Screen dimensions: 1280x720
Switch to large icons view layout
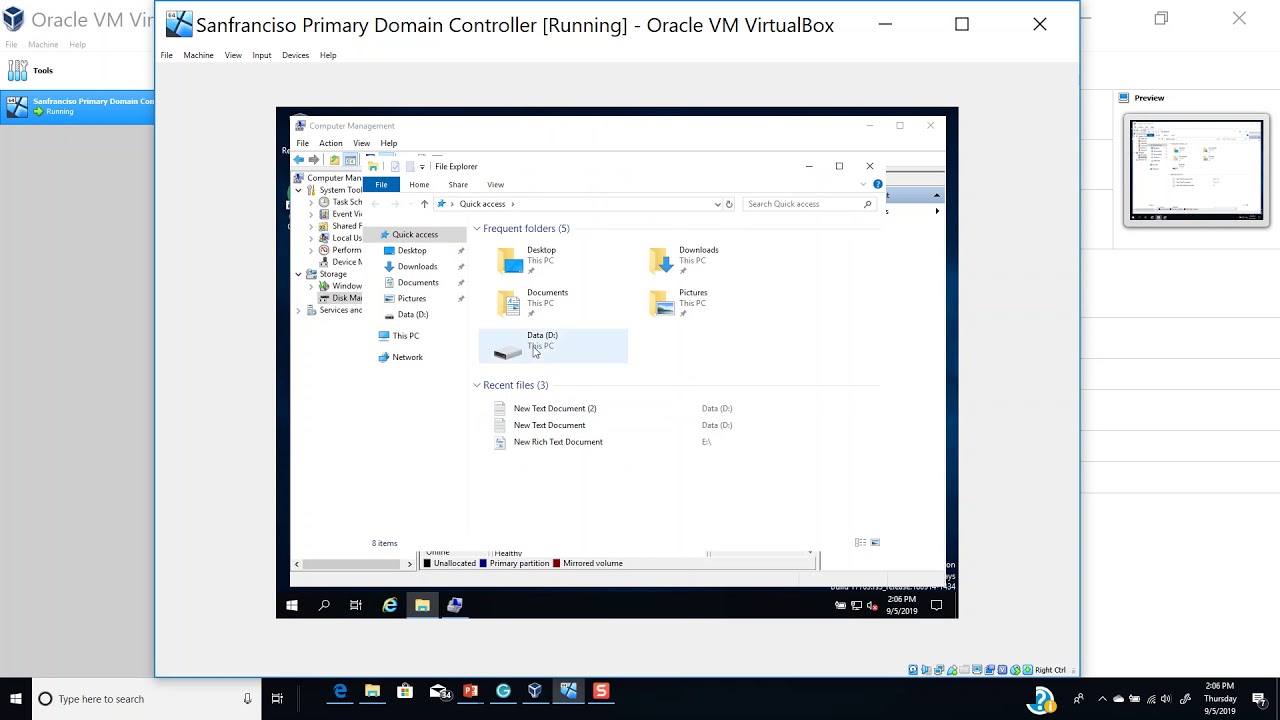(x=875, y=543)
